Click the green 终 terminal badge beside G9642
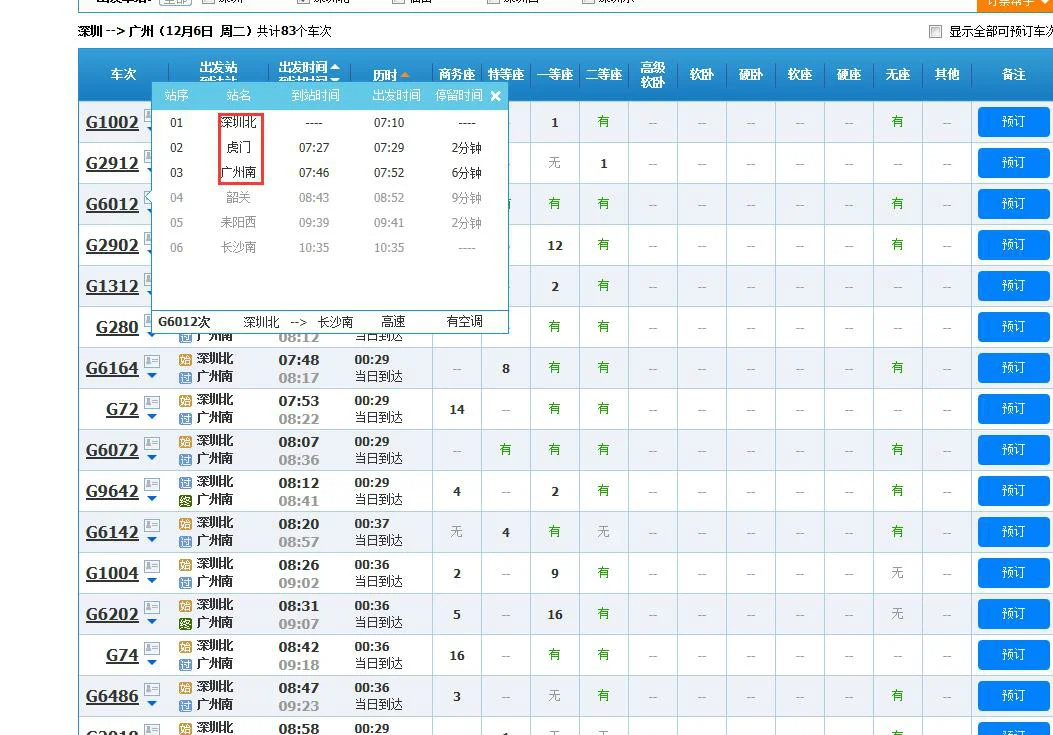 click(186, 498)
